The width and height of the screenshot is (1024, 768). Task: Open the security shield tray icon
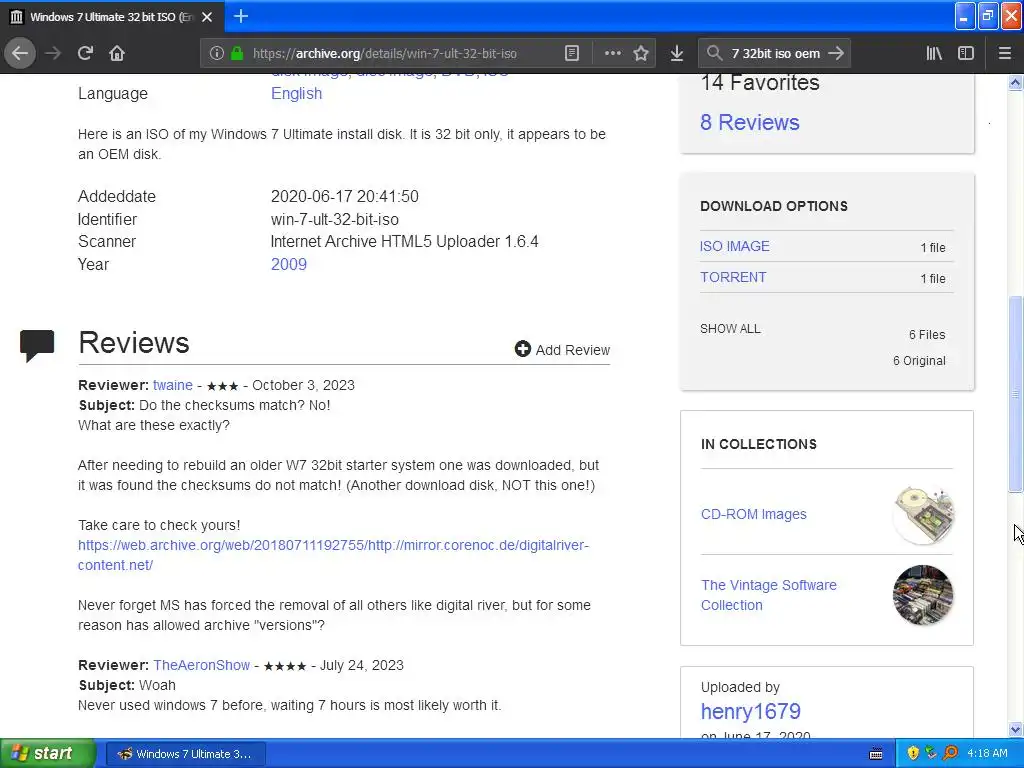pos(913,753)
